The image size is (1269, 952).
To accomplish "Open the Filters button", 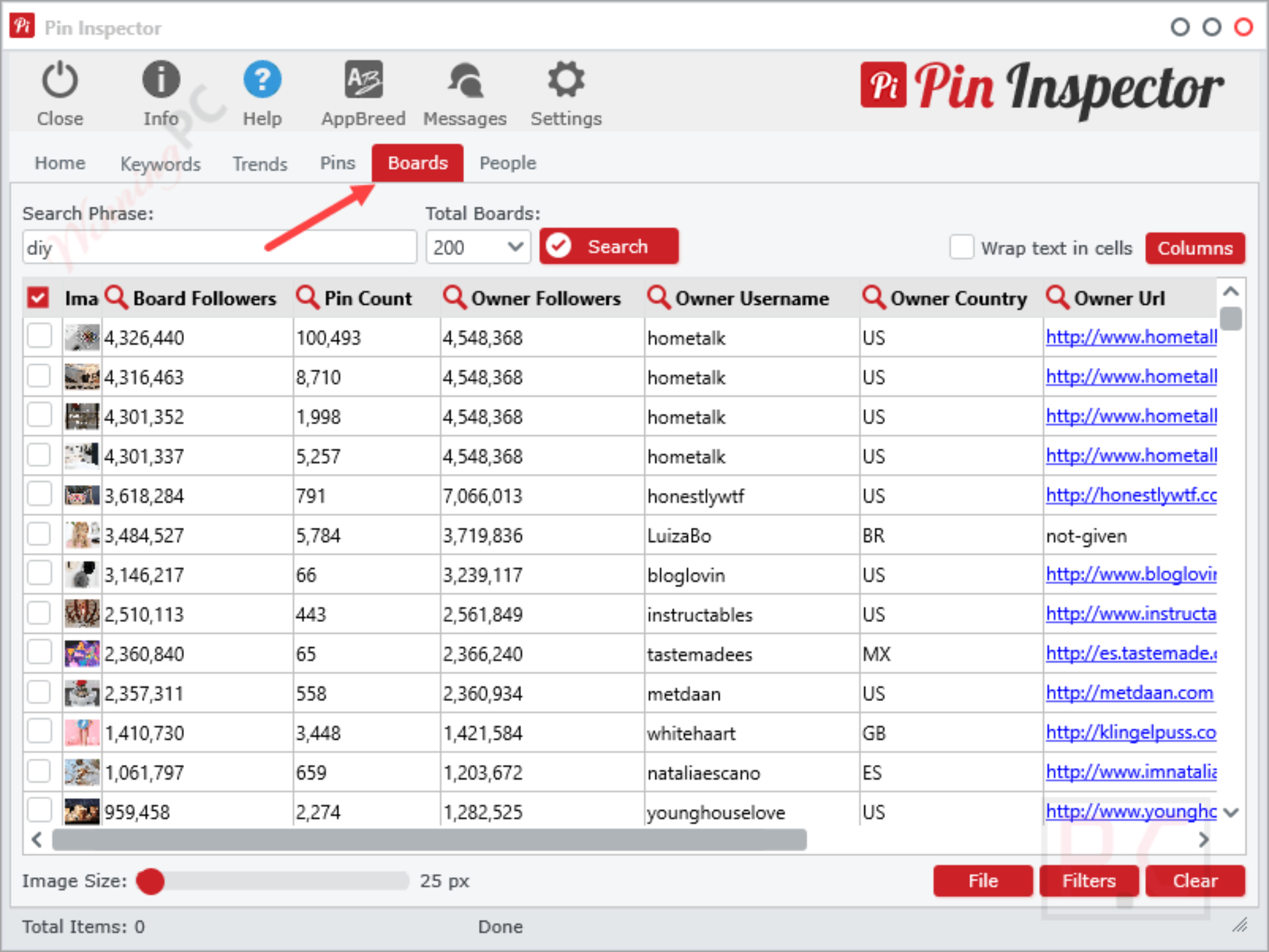I will tap(1089, 880).
